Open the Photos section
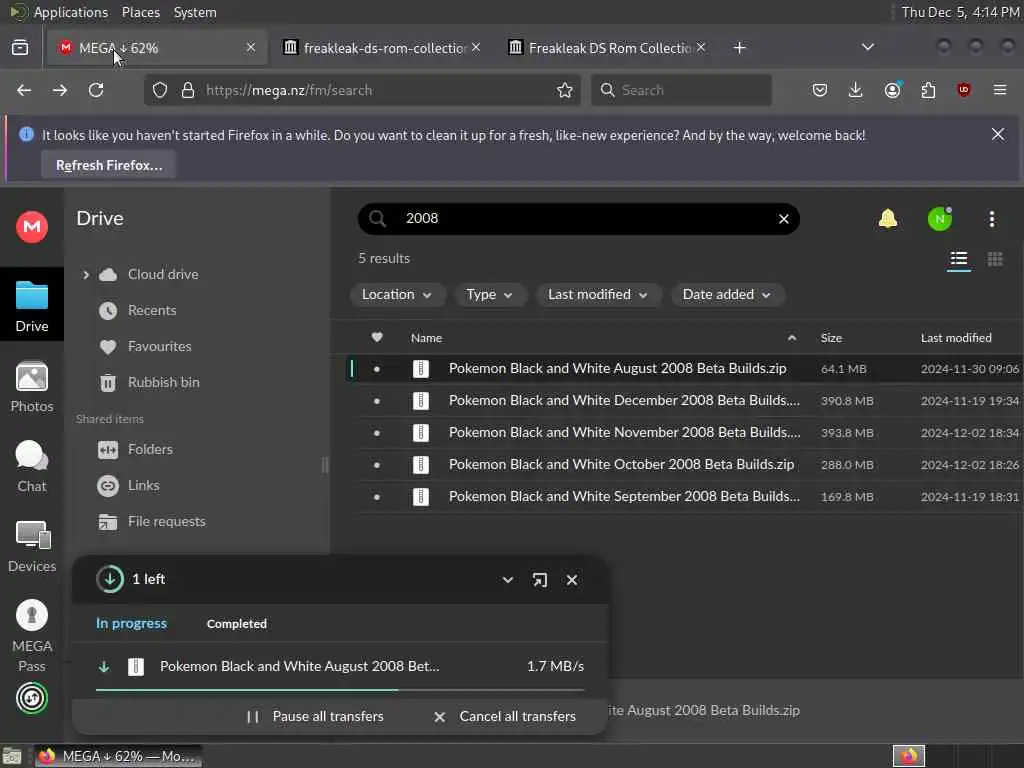Screen dimensions: 1024x768 [31, 387]
